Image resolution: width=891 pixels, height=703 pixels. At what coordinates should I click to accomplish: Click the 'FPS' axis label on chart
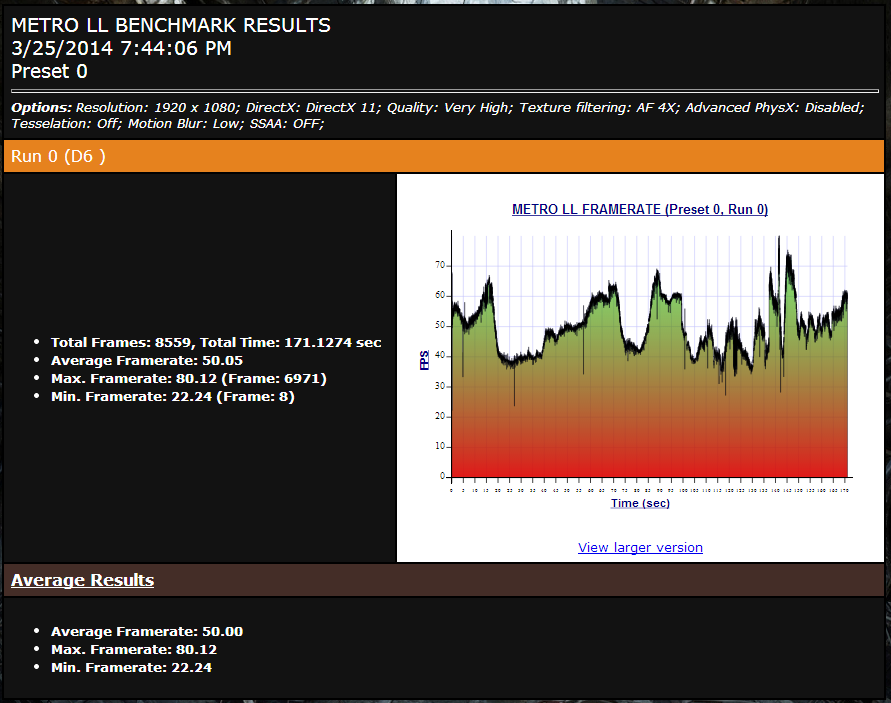424,360
